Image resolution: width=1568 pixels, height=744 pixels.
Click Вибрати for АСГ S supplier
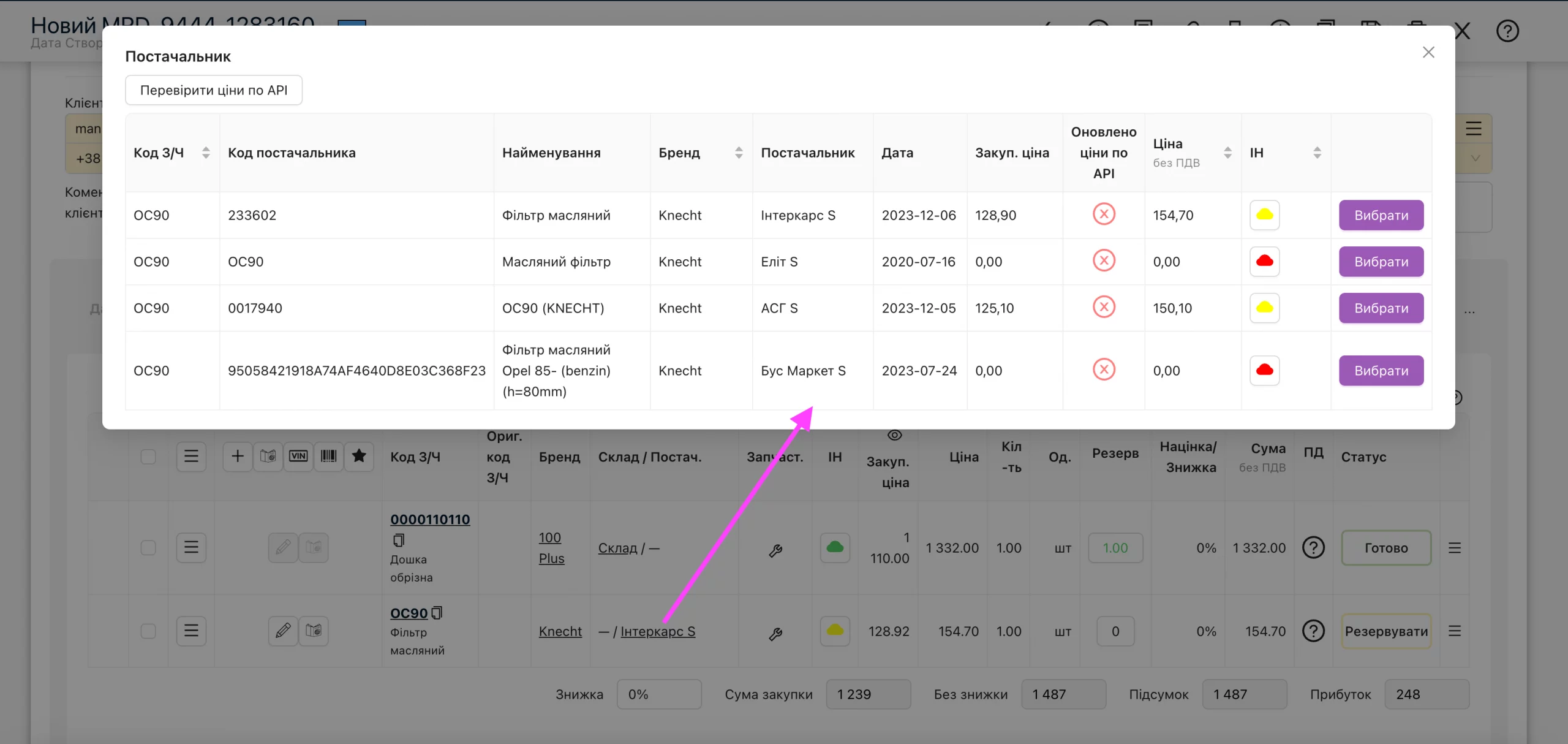[x=1381, y=308]
